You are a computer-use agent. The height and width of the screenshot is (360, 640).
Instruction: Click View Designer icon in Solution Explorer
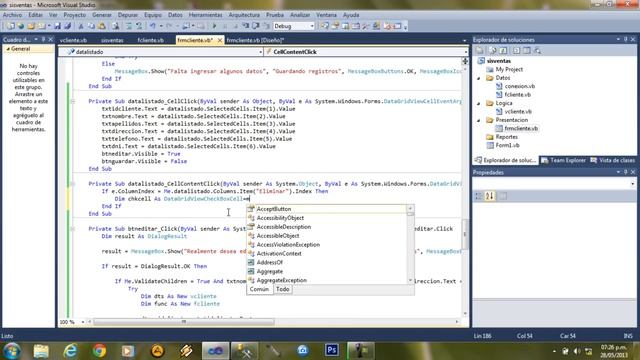527,51
